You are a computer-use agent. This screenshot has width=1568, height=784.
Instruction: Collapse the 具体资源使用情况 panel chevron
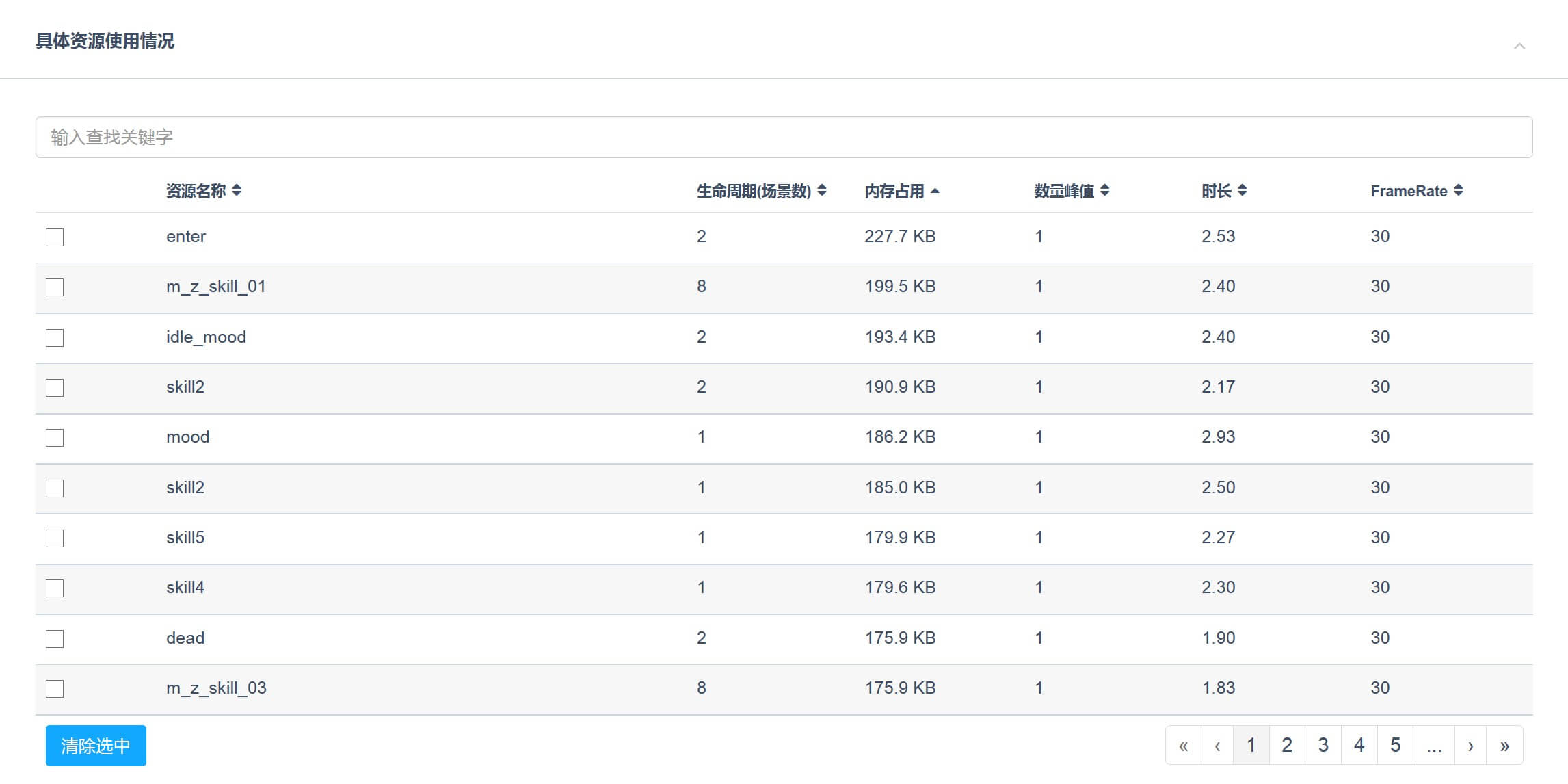[1519, 46]
